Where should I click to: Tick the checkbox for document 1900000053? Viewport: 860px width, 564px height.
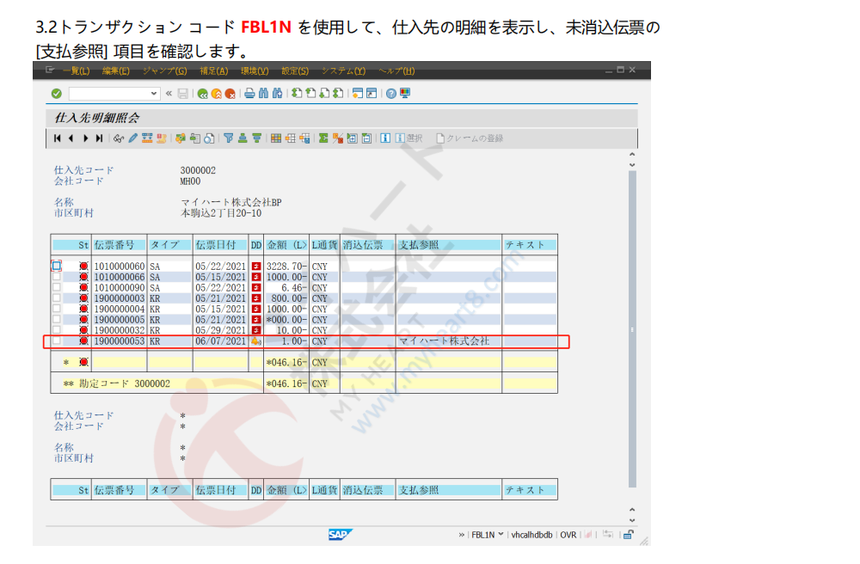click(56, 341)
